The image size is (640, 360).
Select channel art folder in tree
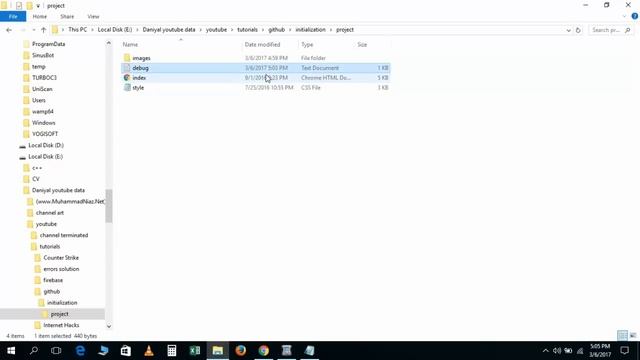(x=49, y=213)
